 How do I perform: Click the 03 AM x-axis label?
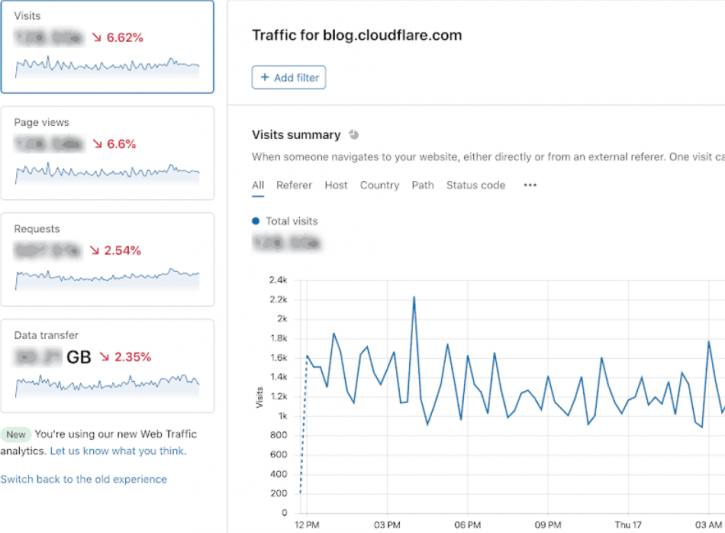tap(708, 525)
